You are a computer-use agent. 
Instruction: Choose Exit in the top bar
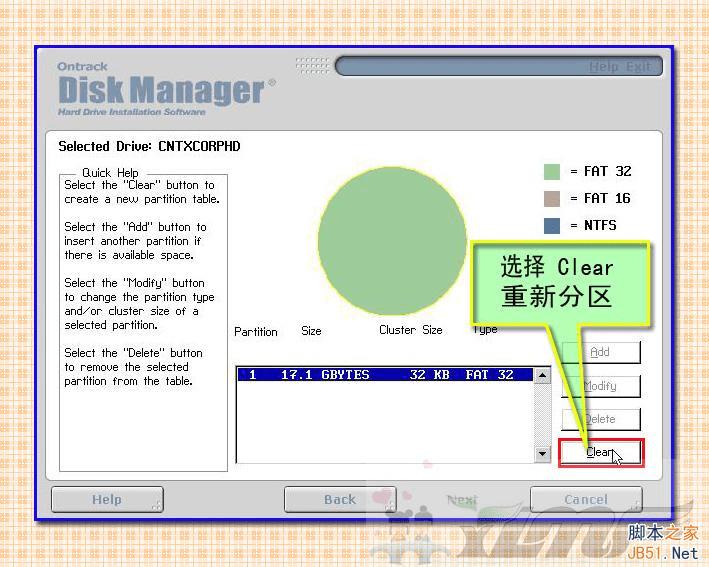click(638, 67)
